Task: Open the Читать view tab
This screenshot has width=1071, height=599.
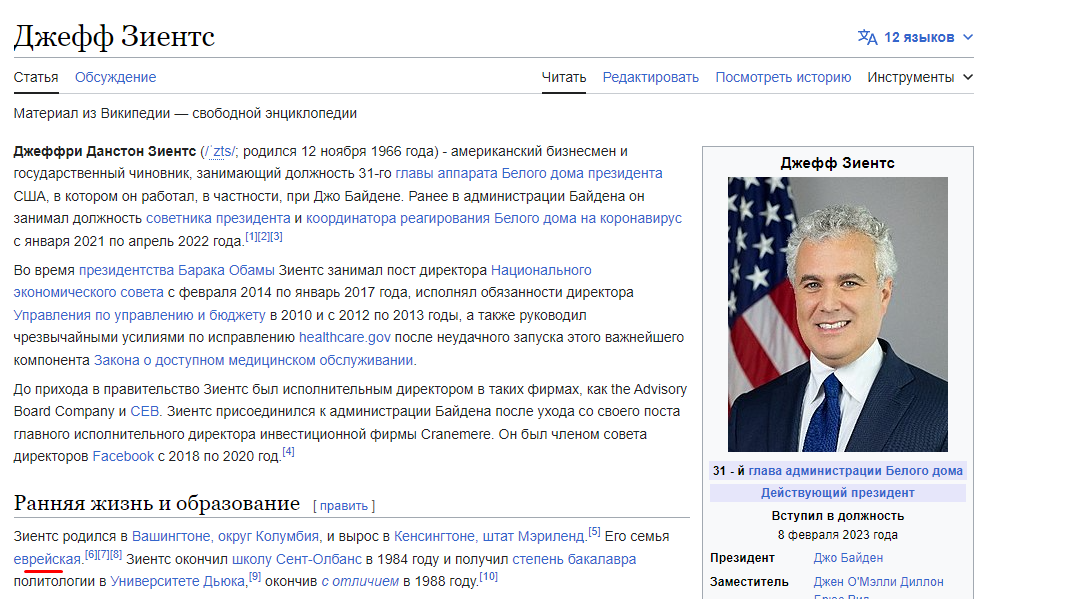Action: [564, 77]
